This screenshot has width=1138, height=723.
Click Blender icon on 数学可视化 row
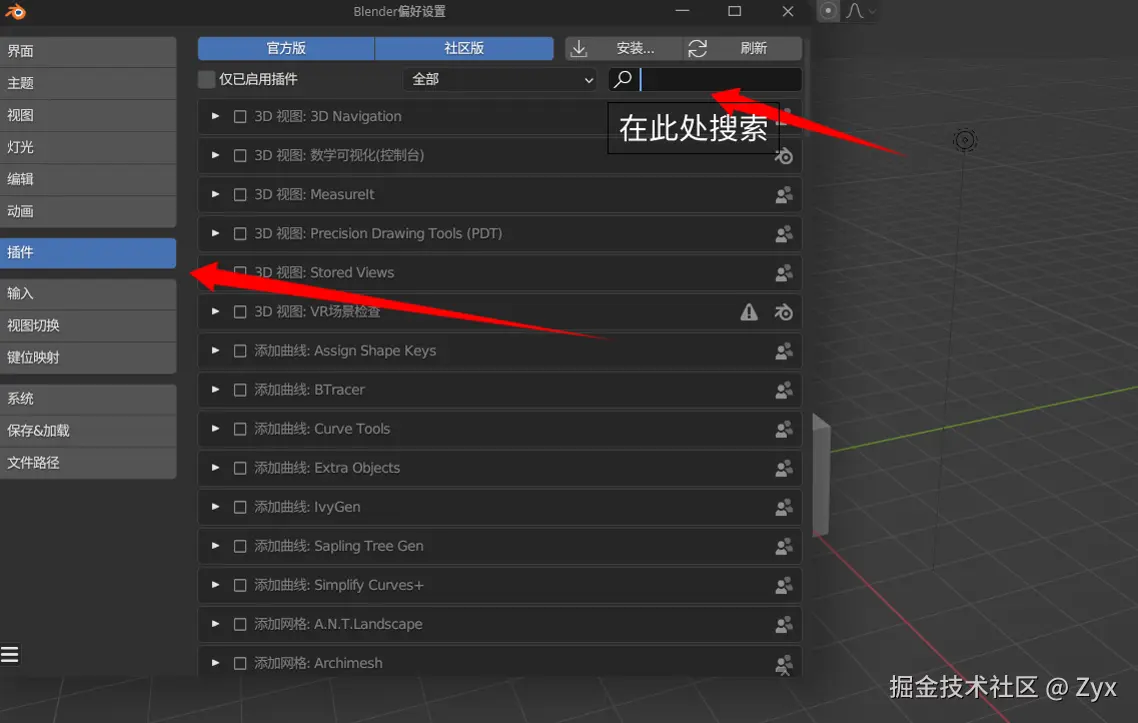pyautogui.click(x=784, y=156)
